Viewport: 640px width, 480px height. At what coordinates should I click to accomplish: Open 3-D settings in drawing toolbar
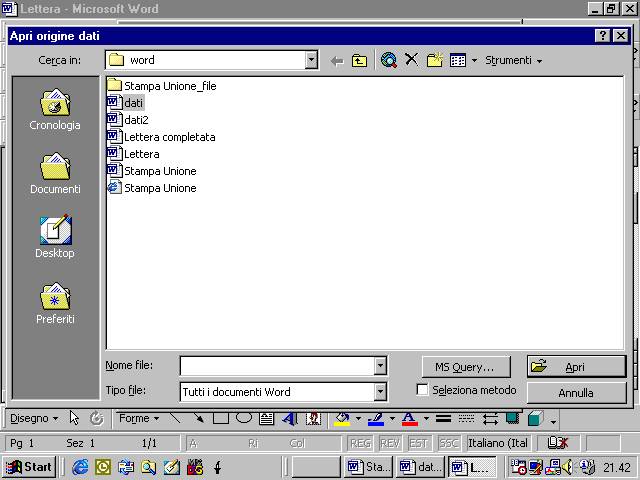tap(536, 418)
